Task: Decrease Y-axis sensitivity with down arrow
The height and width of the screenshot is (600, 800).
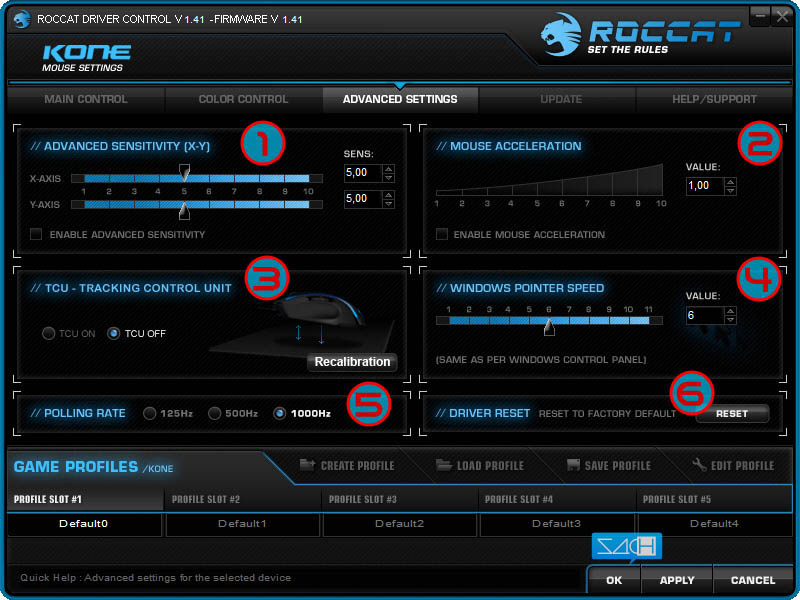Action: [389, 204]
